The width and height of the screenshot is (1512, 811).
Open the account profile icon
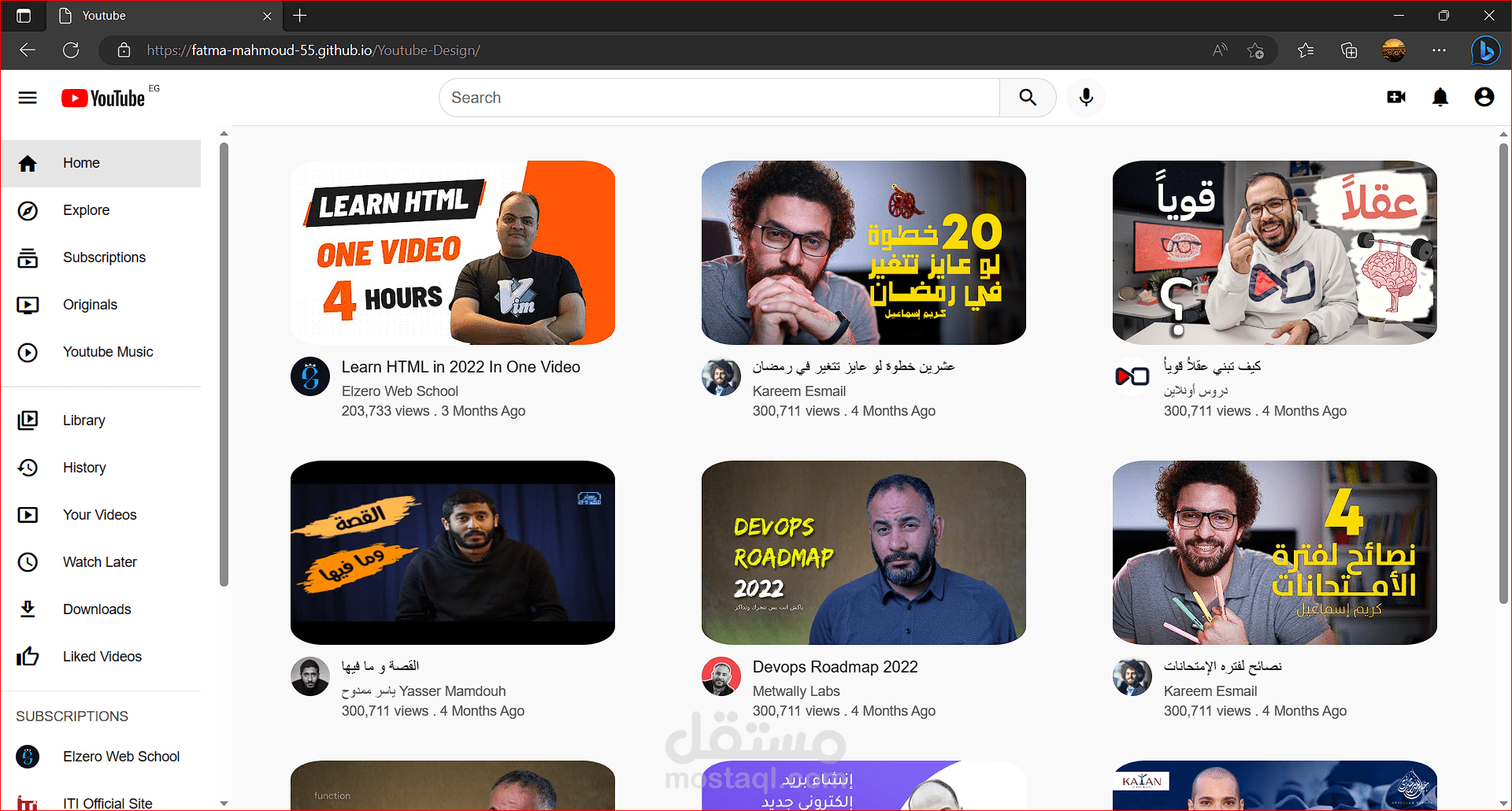click(x=1484, y=97)
